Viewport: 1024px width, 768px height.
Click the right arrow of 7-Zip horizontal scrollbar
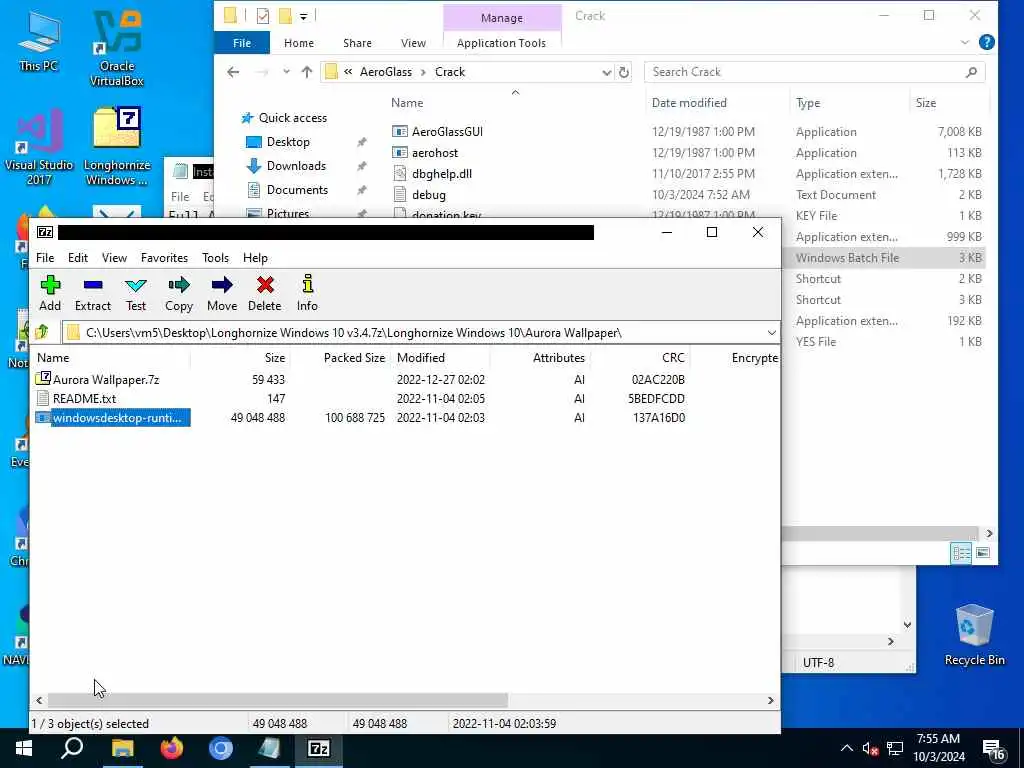[771, 700]
